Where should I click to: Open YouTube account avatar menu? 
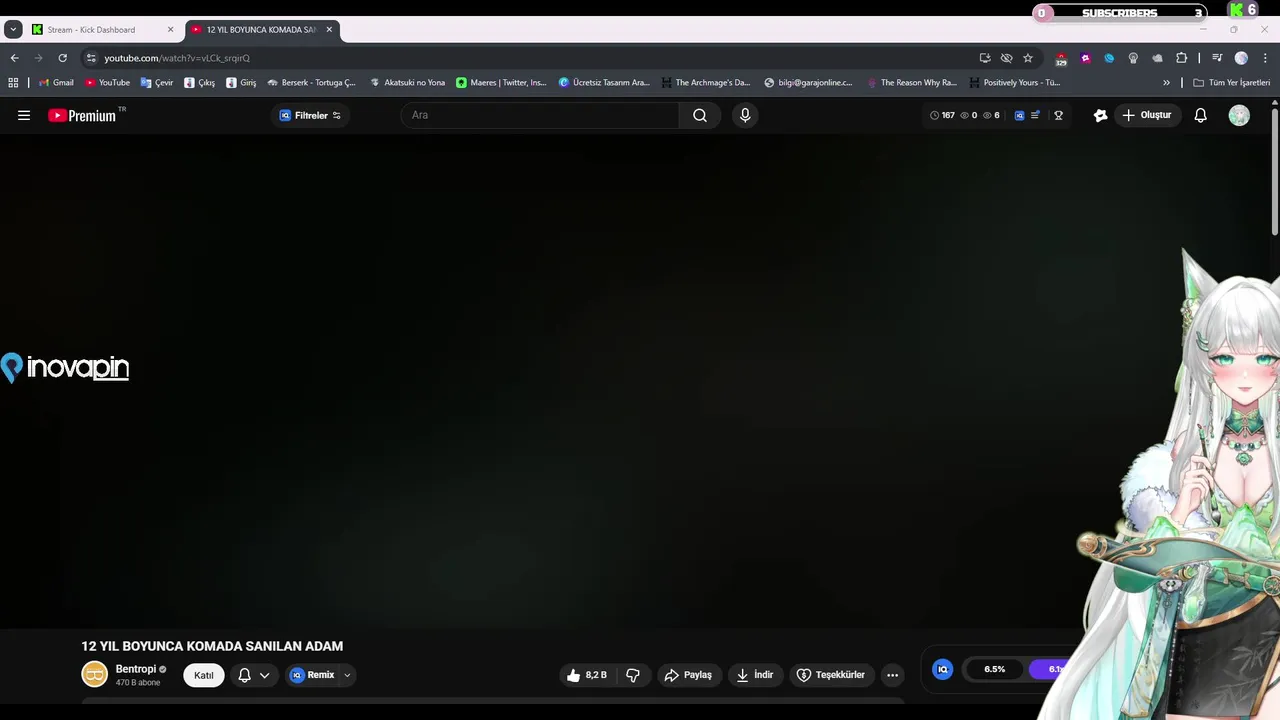[x=1239, y=115]
